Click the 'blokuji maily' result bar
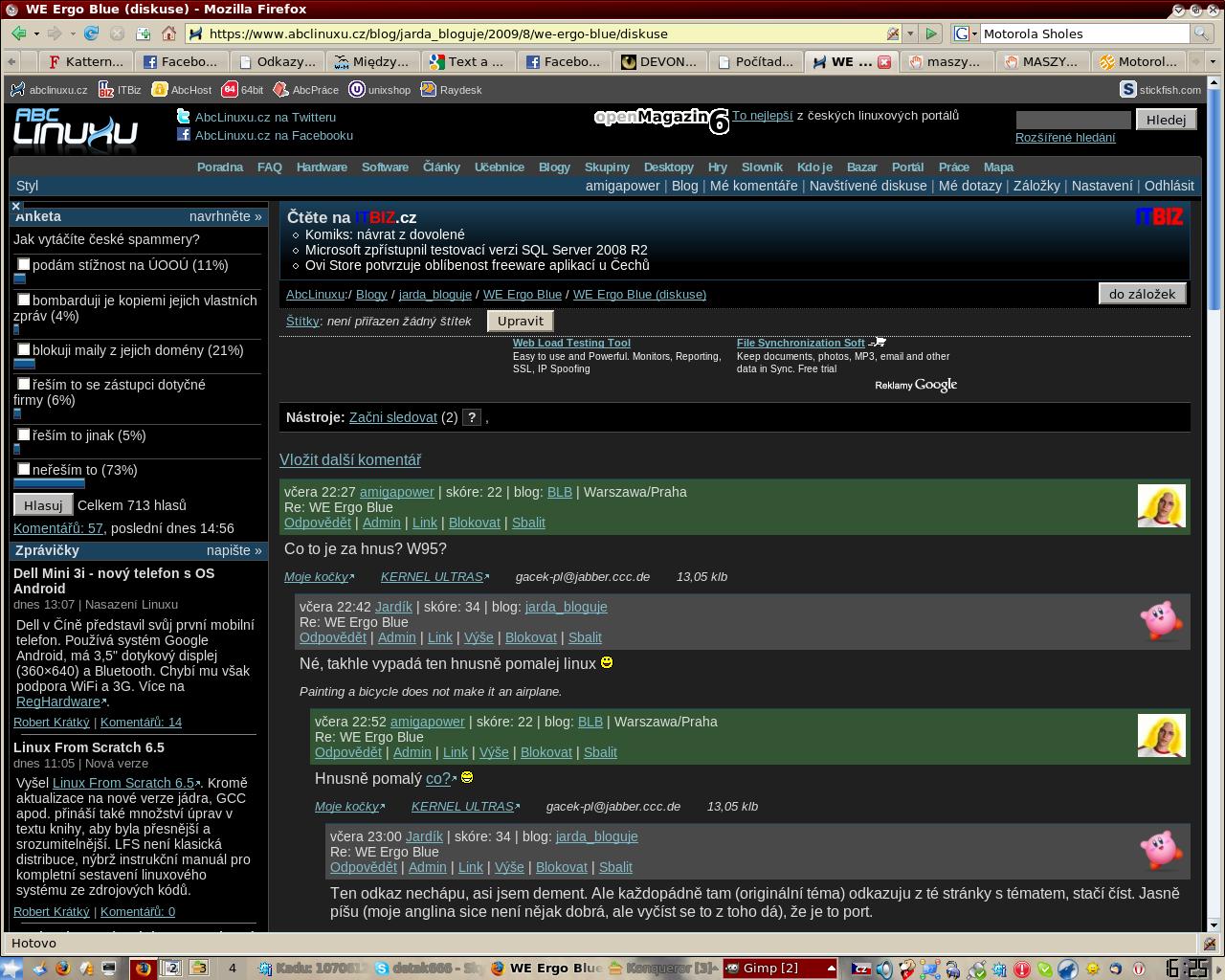The height and width of the screenshot is (980, 1225). (x=24, y=364)
